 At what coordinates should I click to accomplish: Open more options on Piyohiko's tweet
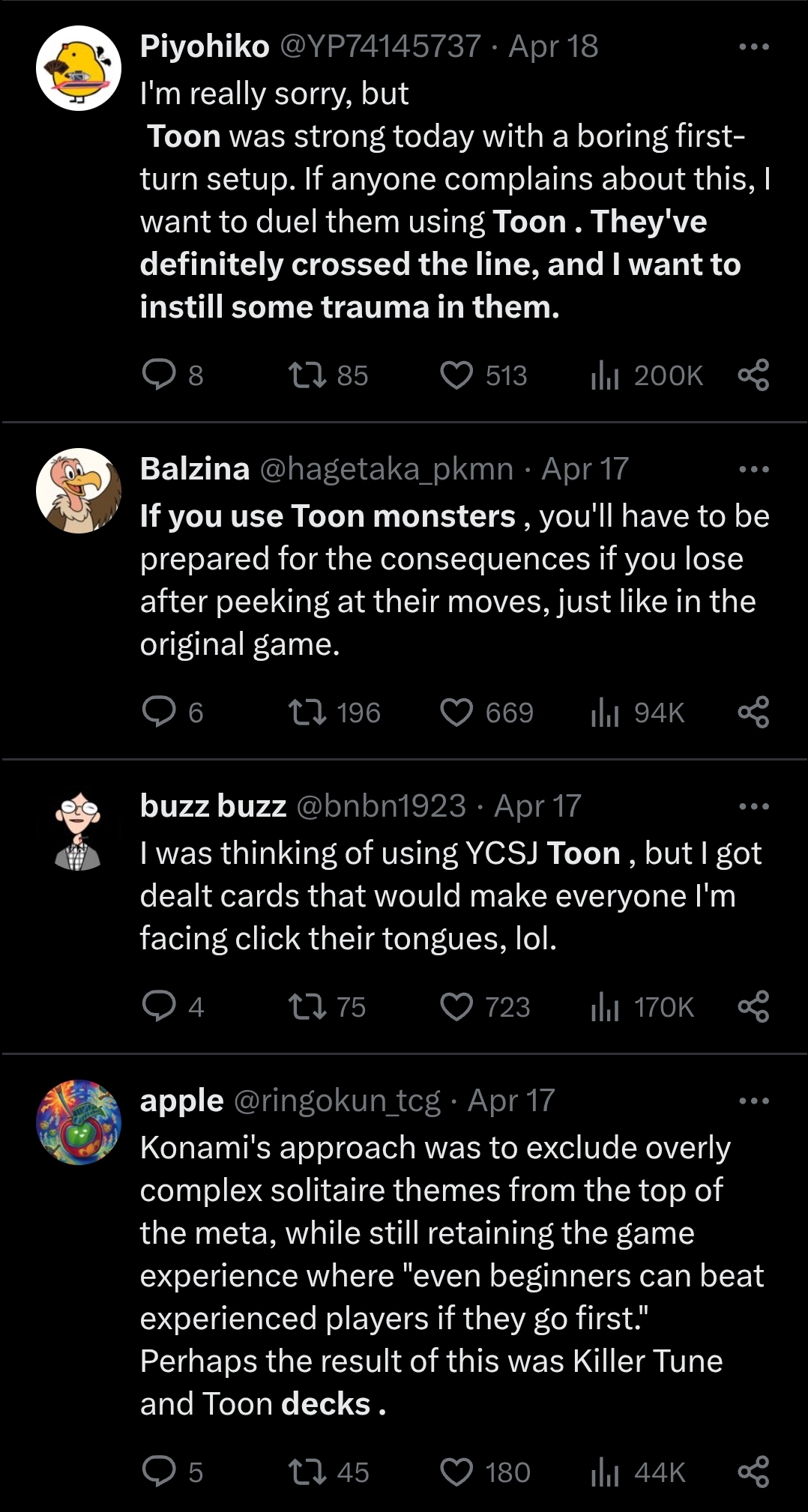tap(753, 46)
